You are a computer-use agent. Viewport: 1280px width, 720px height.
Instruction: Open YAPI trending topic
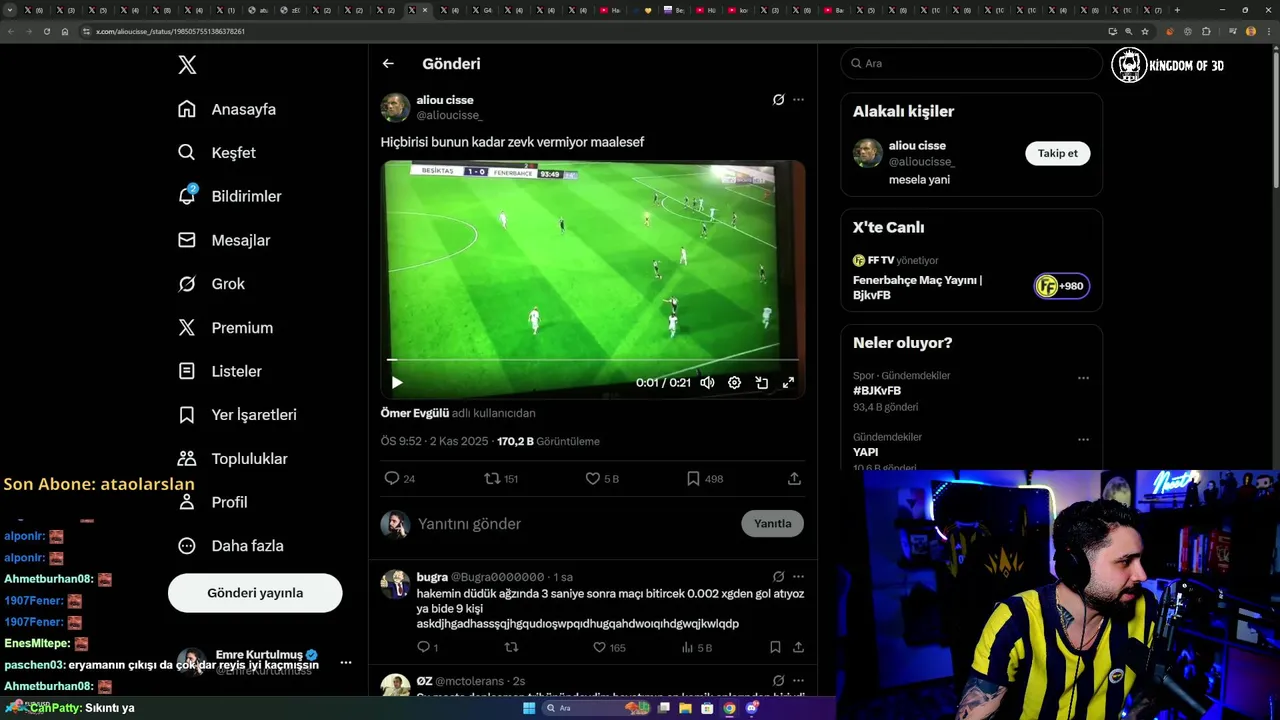click(x=866, y=452)
